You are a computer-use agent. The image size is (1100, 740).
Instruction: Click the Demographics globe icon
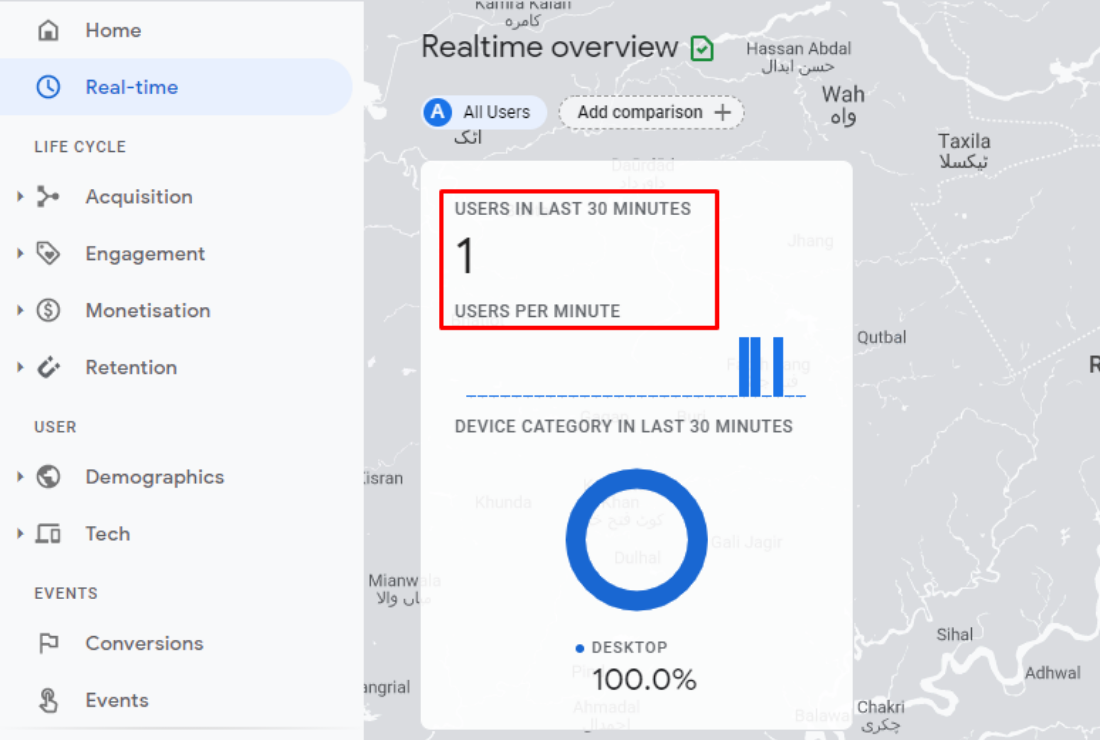(48, 477)
